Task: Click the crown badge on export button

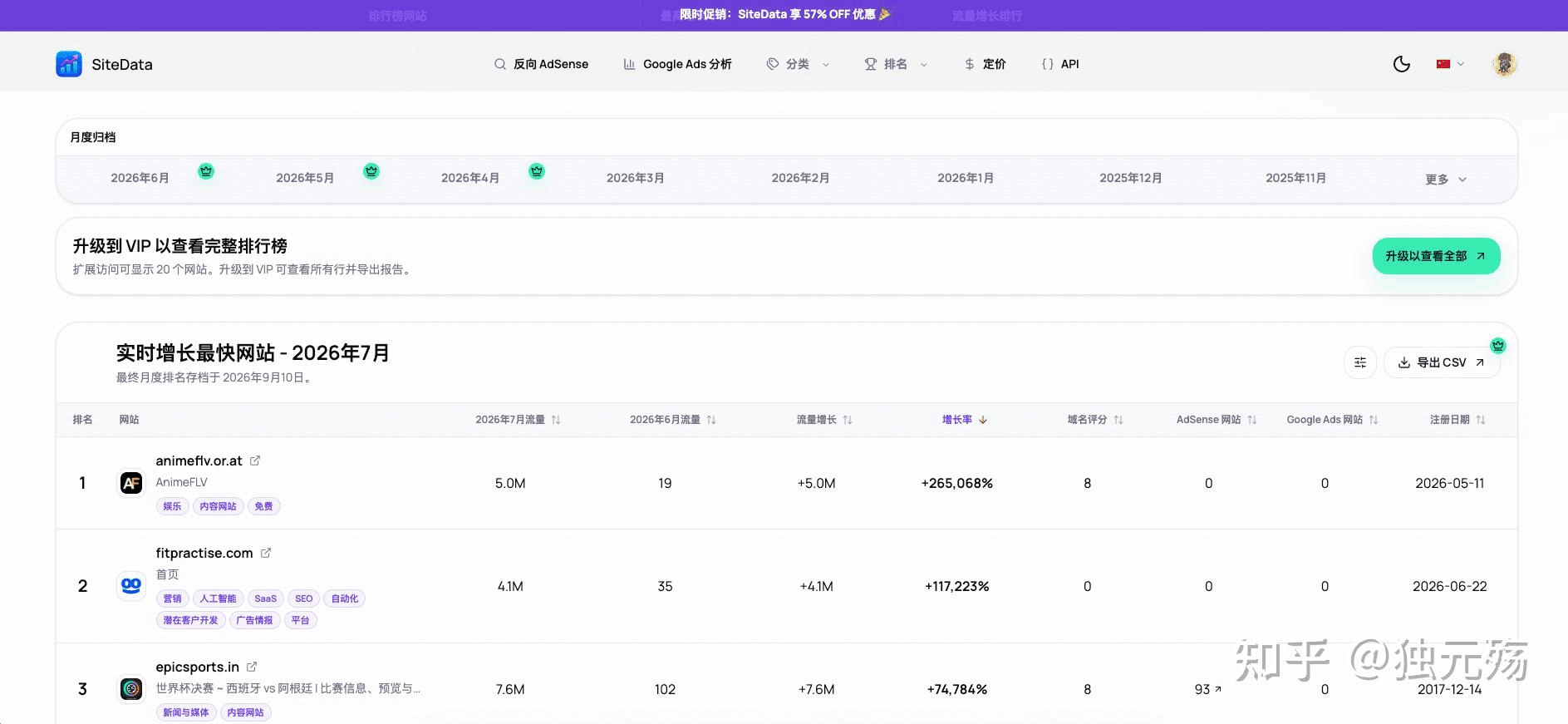Action: [1498, 346]
